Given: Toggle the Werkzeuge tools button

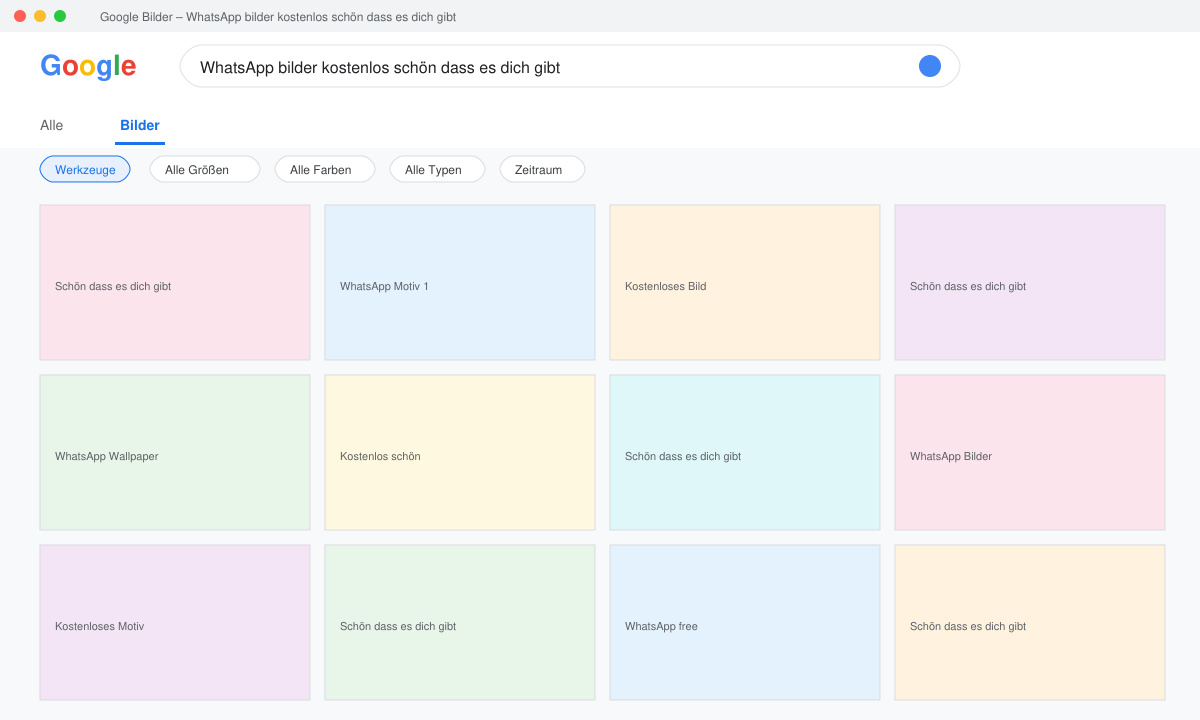Looking at the screenshot, I should coord(85,170).
